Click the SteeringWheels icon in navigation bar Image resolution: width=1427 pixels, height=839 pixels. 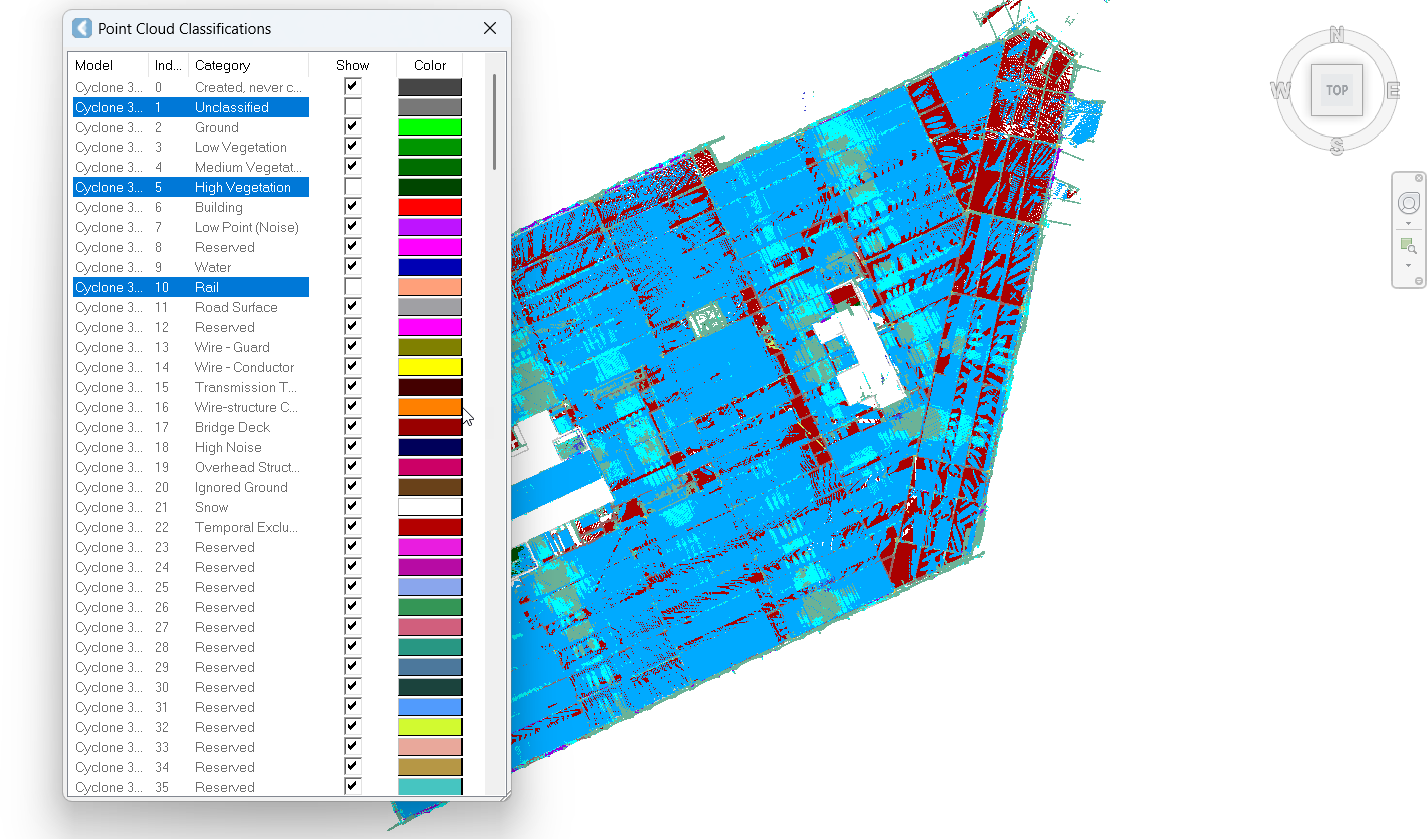[1408, 204]
